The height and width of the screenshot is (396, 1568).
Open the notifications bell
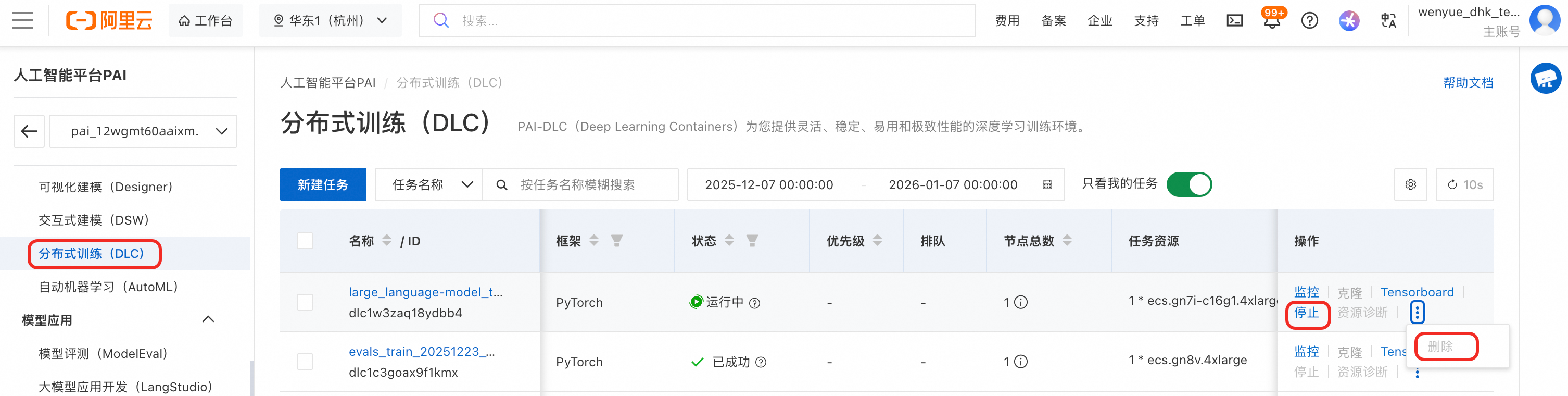click(1272, 22)
